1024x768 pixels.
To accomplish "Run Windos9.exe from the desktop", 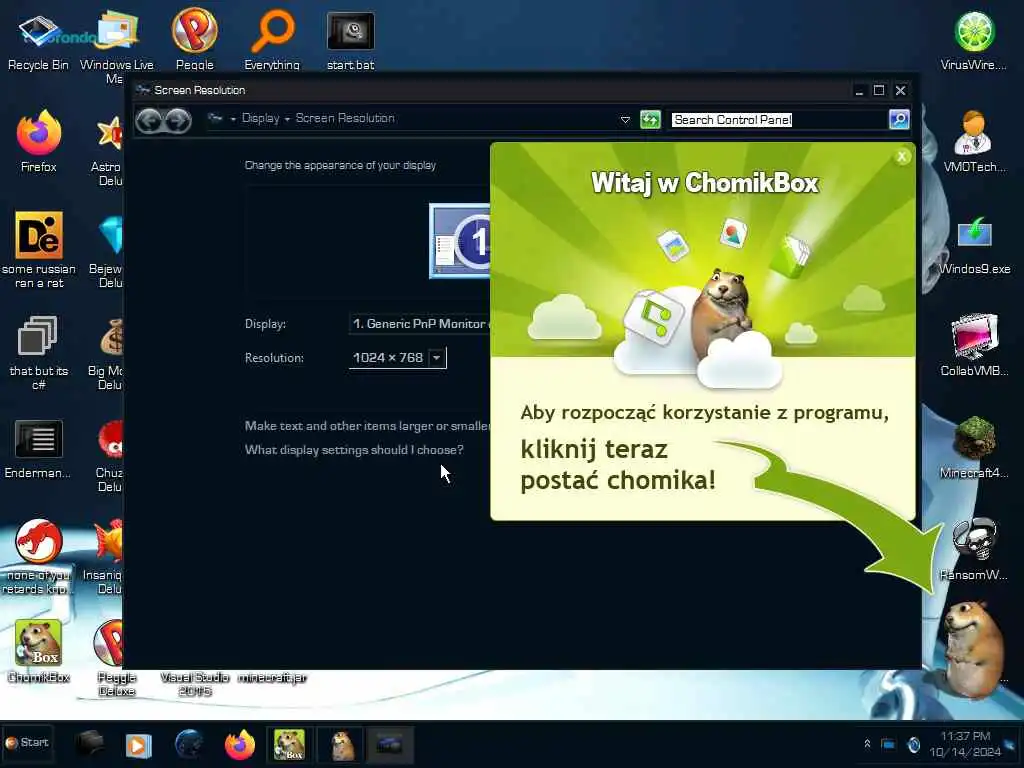I will pos(974,244).
